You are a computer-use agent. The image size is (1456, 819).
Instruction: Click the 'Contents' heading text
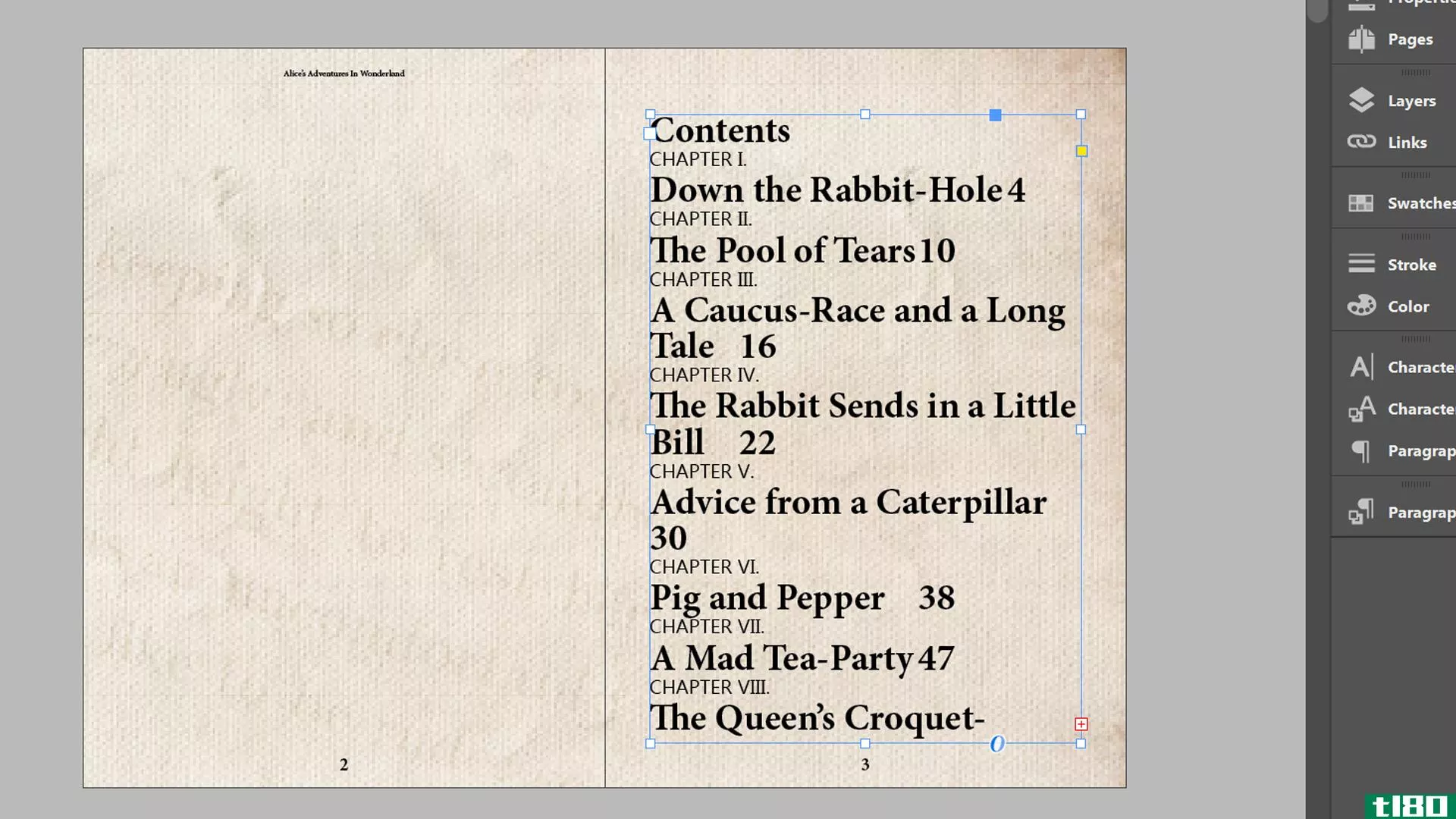click(x=720, y=130)
